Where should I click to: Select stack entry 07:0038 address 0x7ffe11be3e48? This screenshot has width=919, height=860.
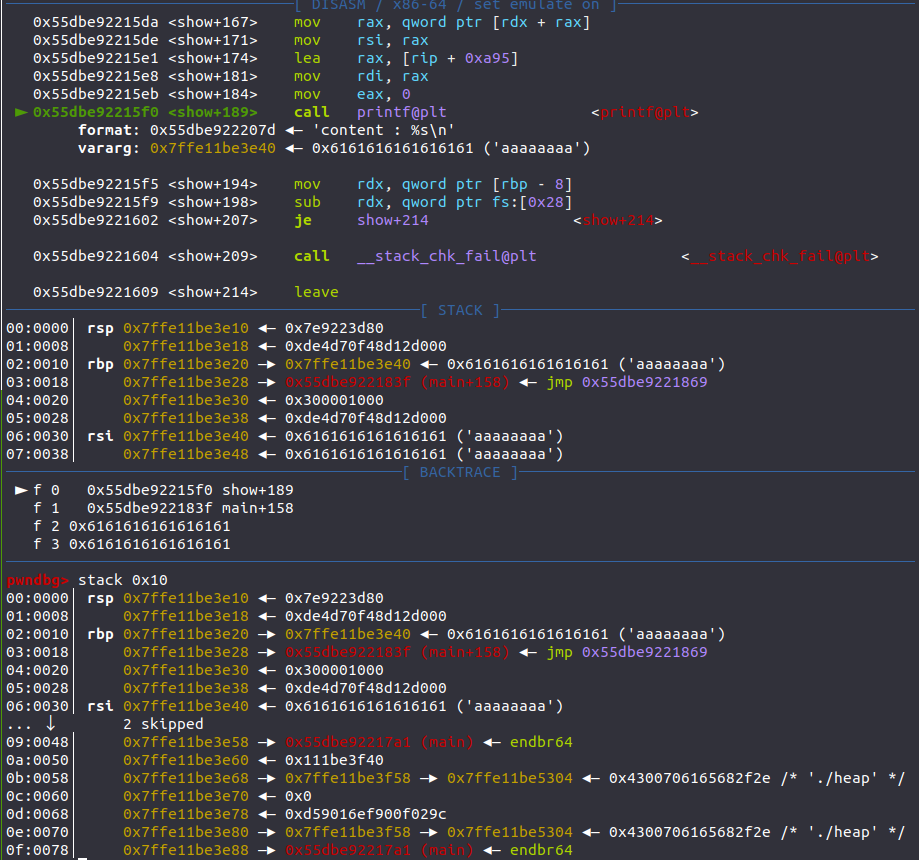click(186, 454)
